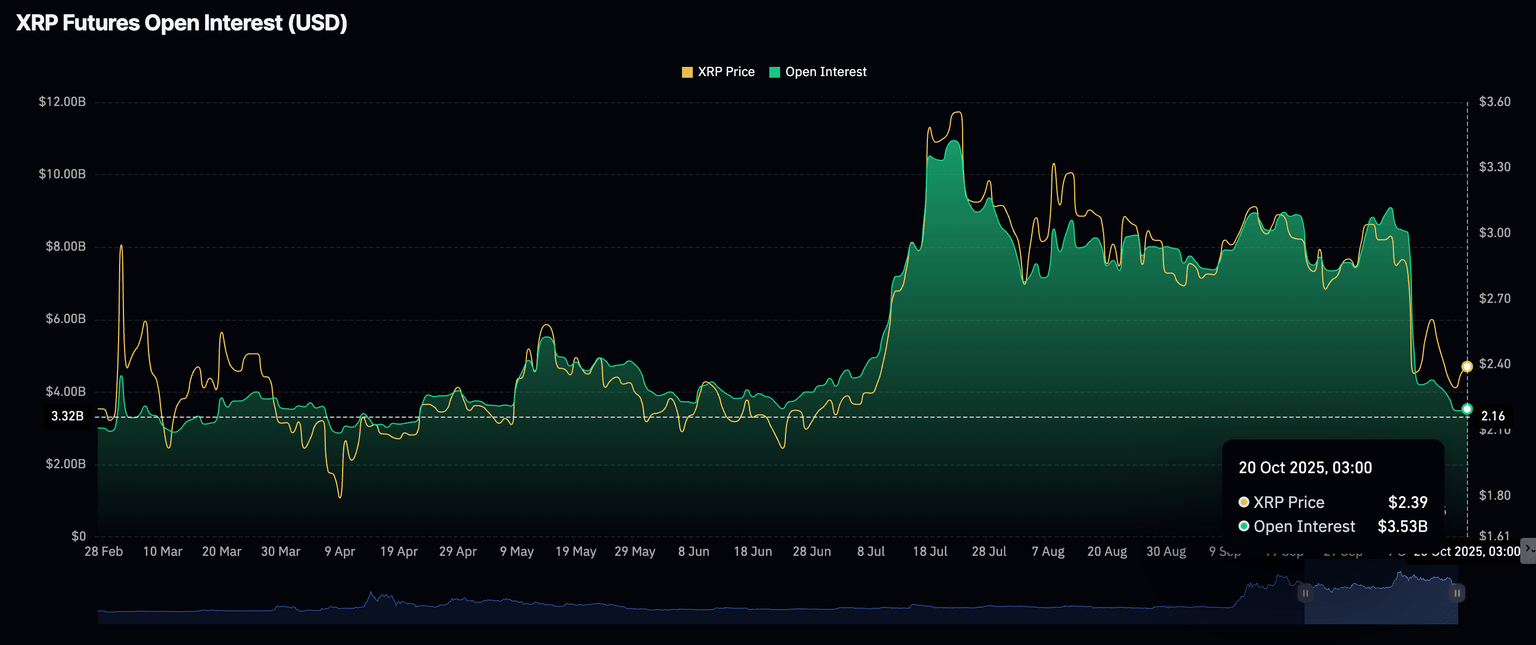Click the $3.53B value in the tooltip
Viewport: 1536px width, 645px height.
click(x=1402, y=527)
